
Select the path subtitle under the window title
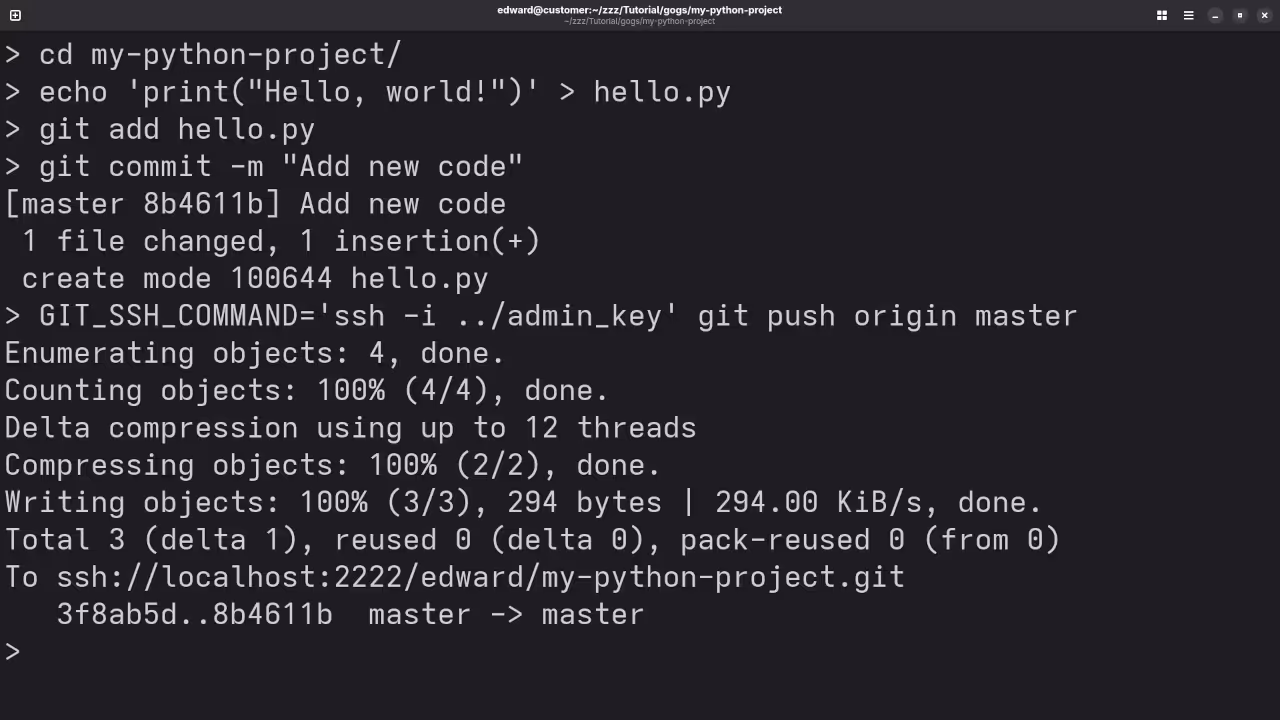[639, 22]
